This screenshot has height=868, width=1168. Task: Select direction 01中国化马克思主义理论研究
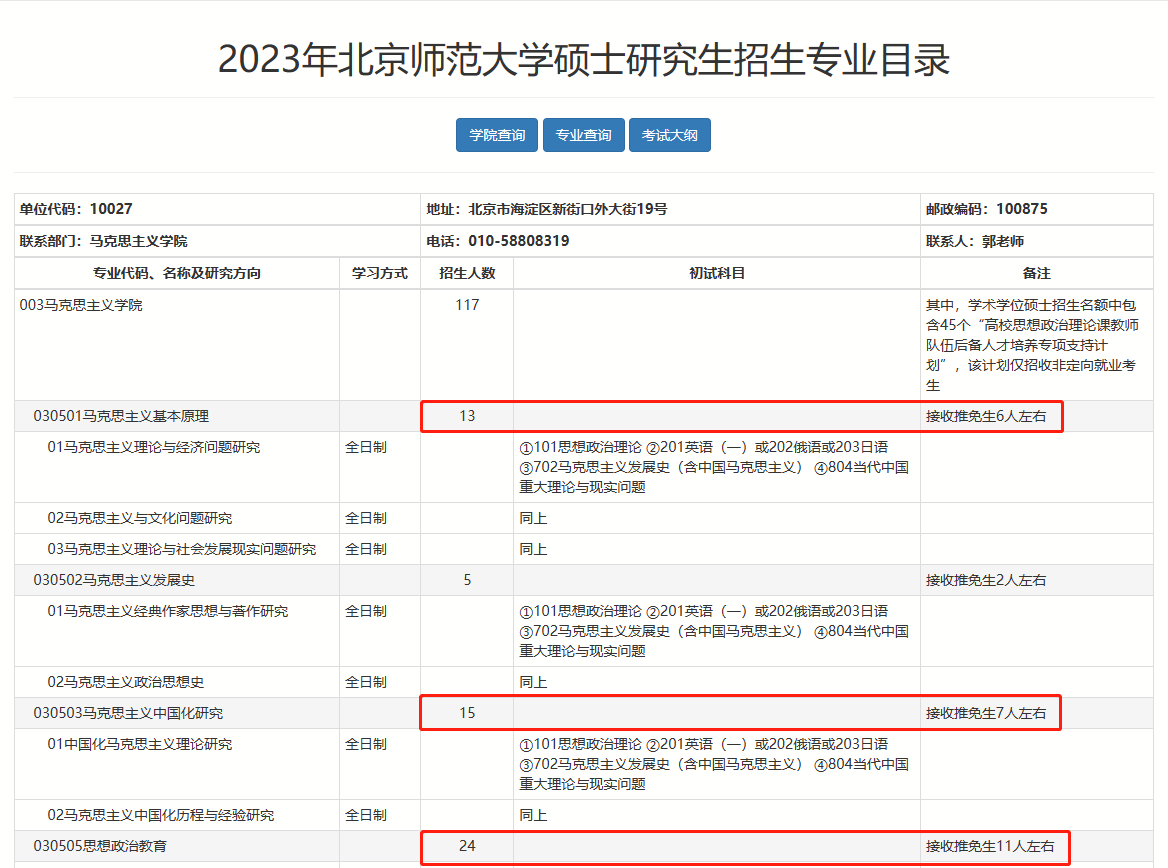[139, 744]
